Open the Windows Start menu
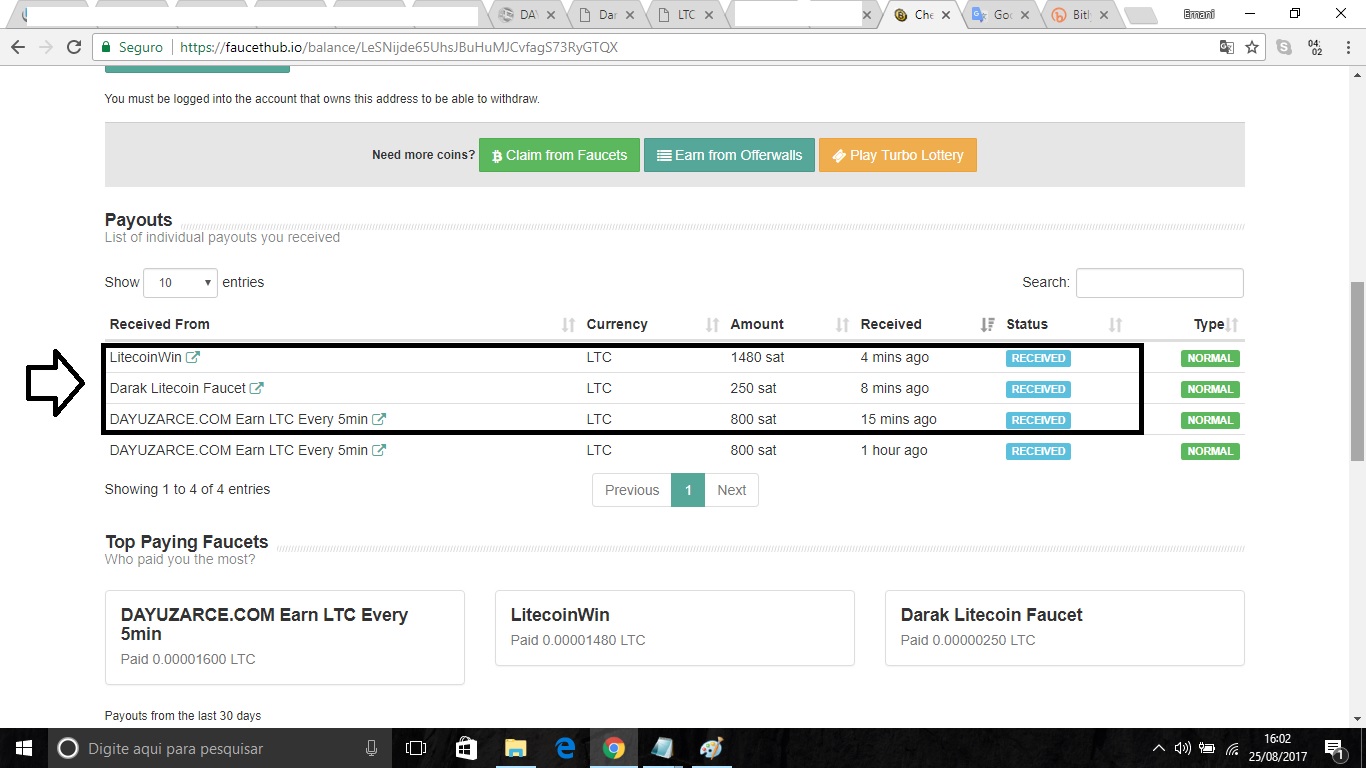This screenshot has height=768, width=1366. click(x=24, y=748)
